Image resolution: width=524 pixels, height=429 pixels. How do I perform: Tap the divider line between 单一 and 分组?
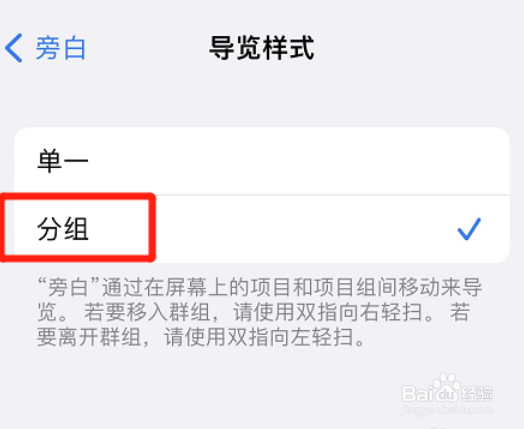coord(262,195)
